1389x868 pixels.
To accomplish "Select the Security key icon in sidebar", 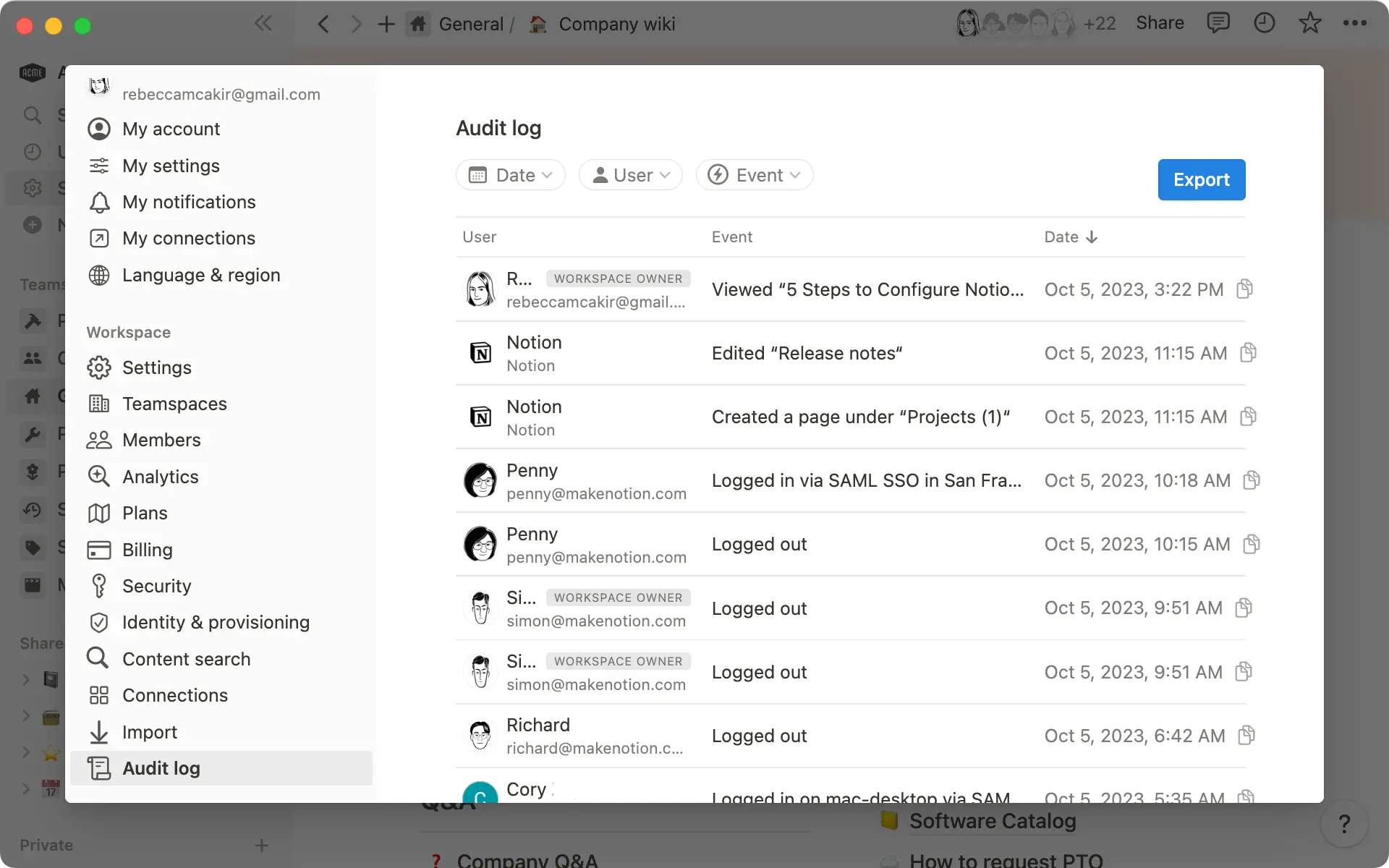I will (x=100, y=586).
